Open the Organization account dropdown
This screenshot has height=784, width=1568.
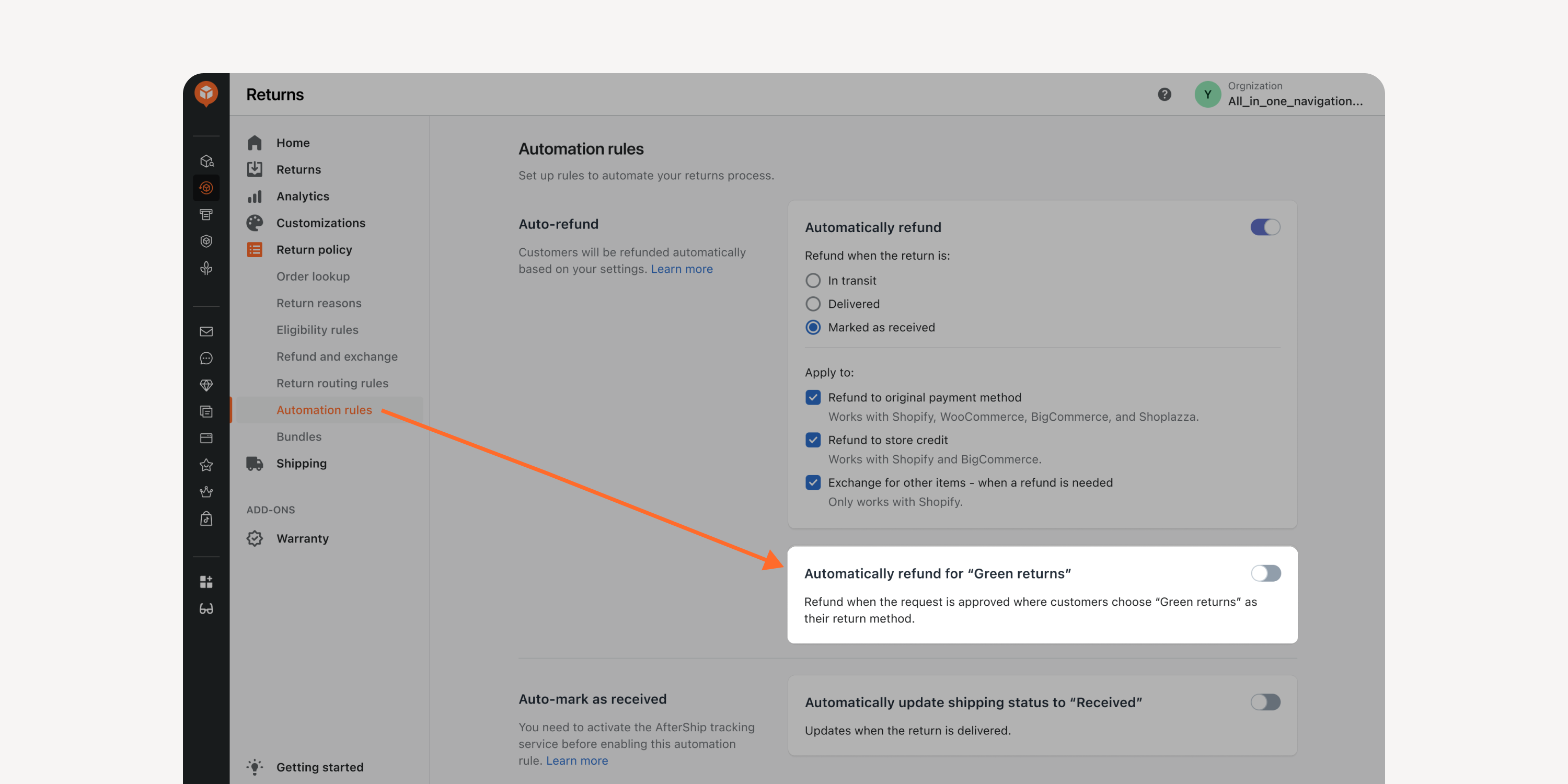tap(1278, 95)
